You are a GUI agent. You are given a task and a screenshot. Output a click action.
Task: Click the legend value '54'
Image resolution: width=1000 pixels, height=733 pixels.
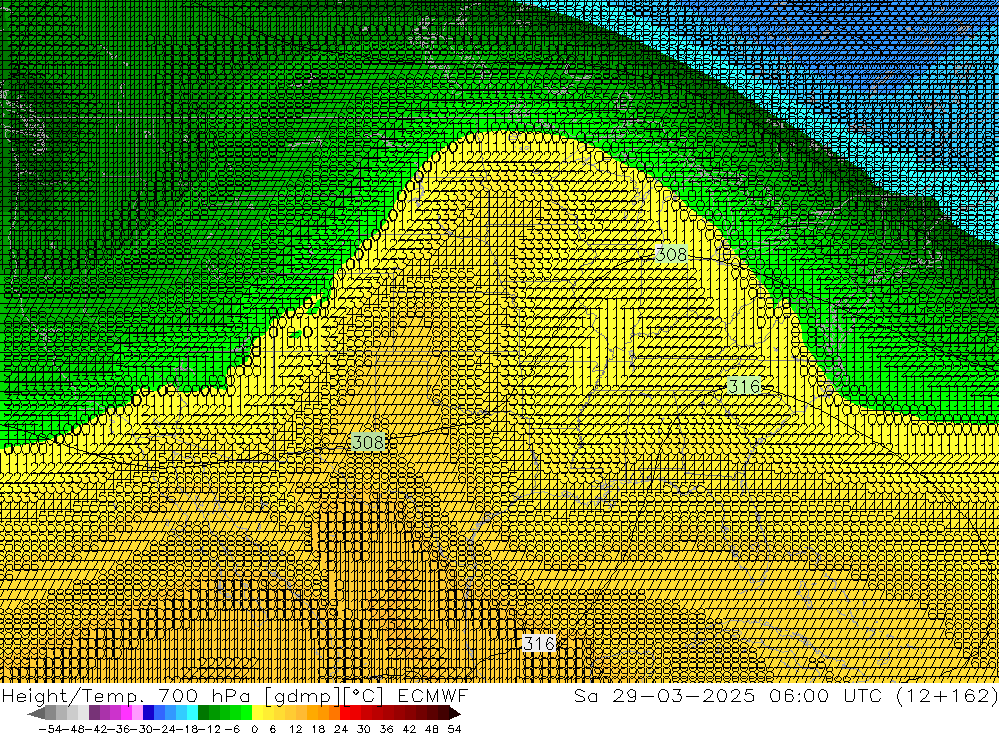(x=454, y=729)
